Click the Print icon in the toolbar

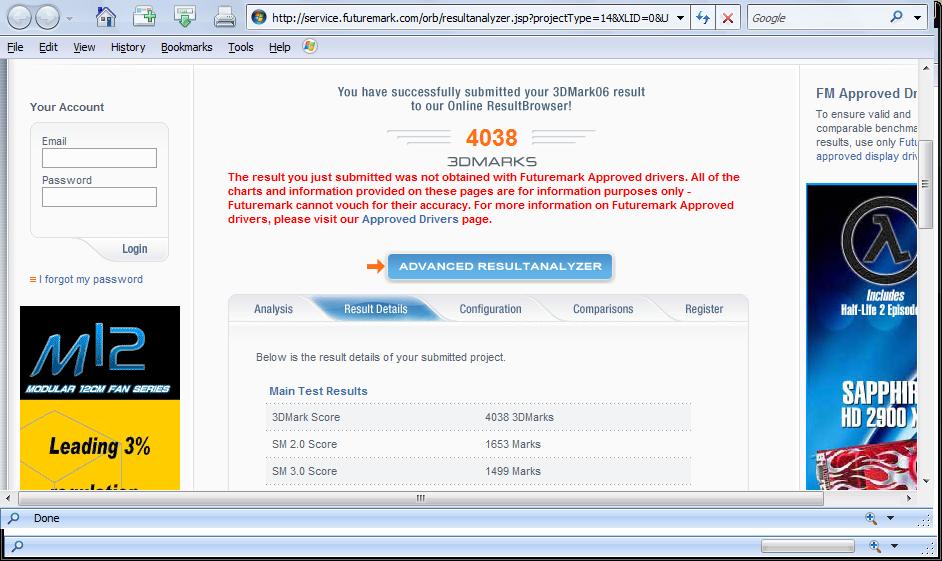(225, 16)
